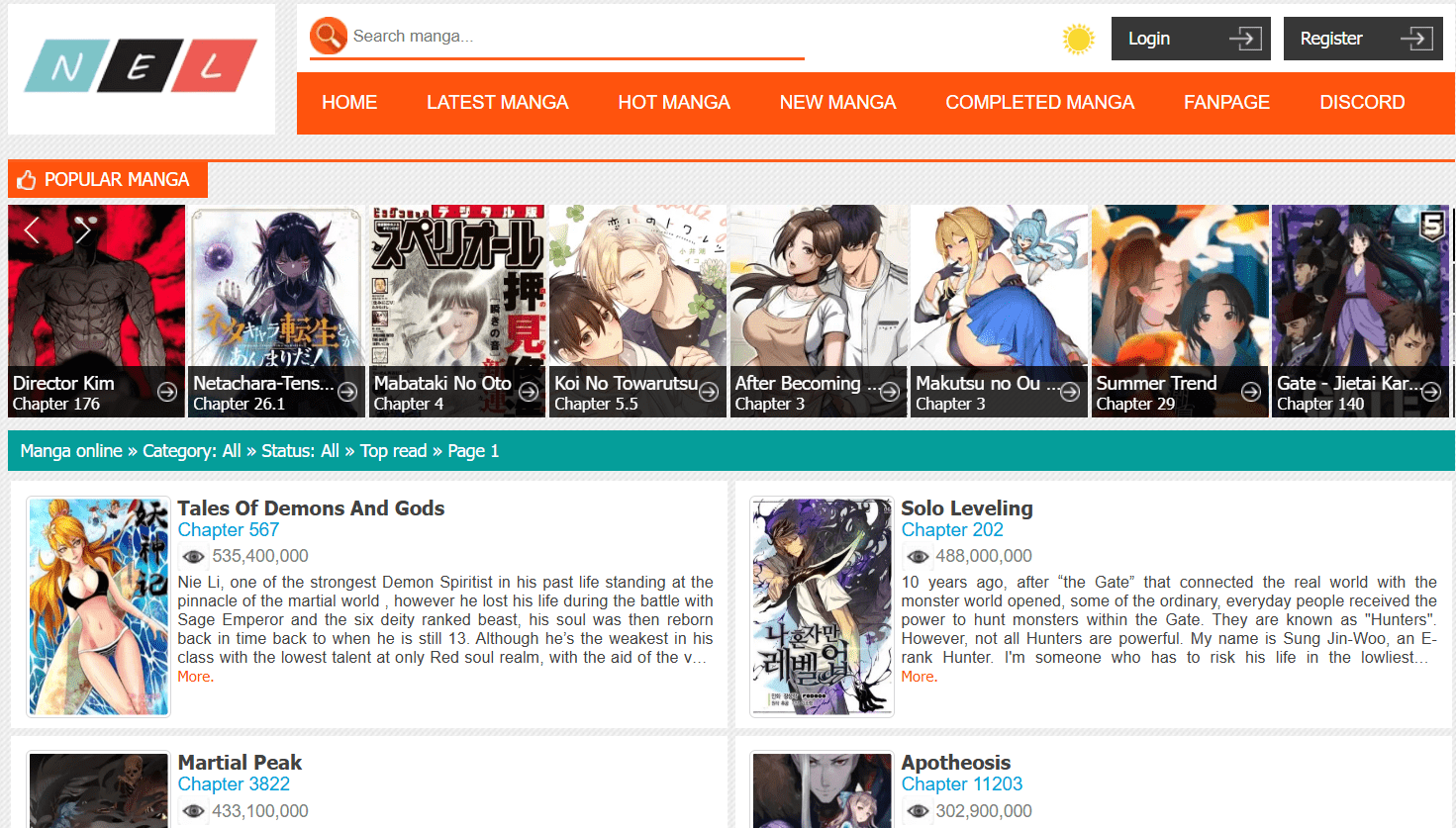Open Chapter 202 link
Viewport: 1456px width, 828px height.
952,530
